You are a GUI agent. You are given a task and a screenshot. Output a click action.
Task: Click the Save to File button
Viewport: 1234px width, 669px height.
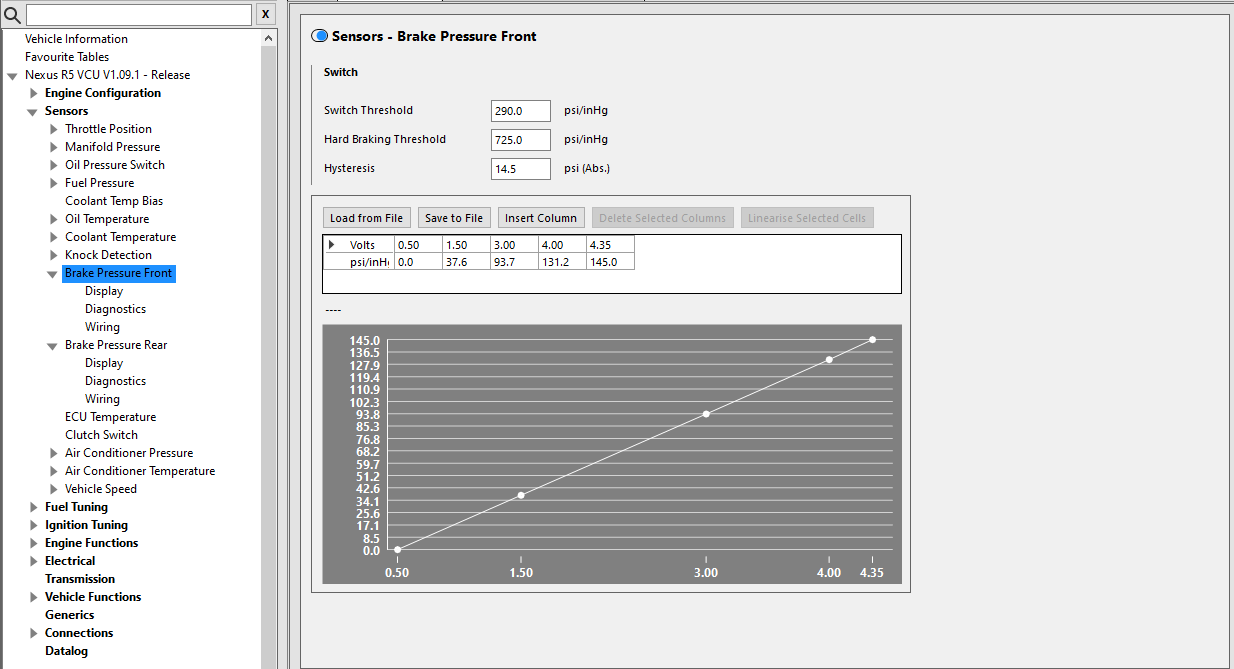(x=453, y=218)
